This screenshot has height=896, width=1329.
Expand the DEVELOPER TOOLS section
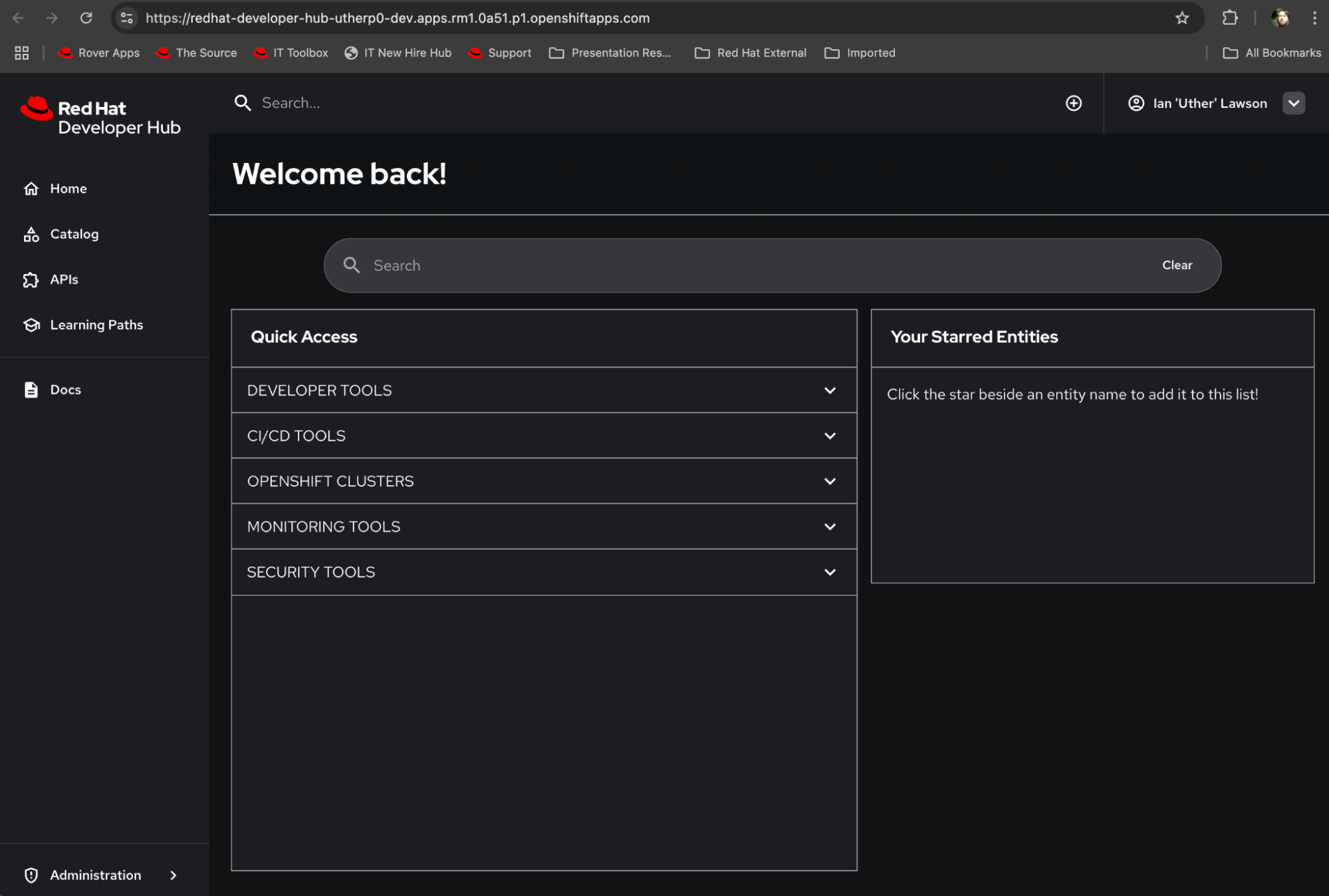pyautogui.click(x=829, y=390)
